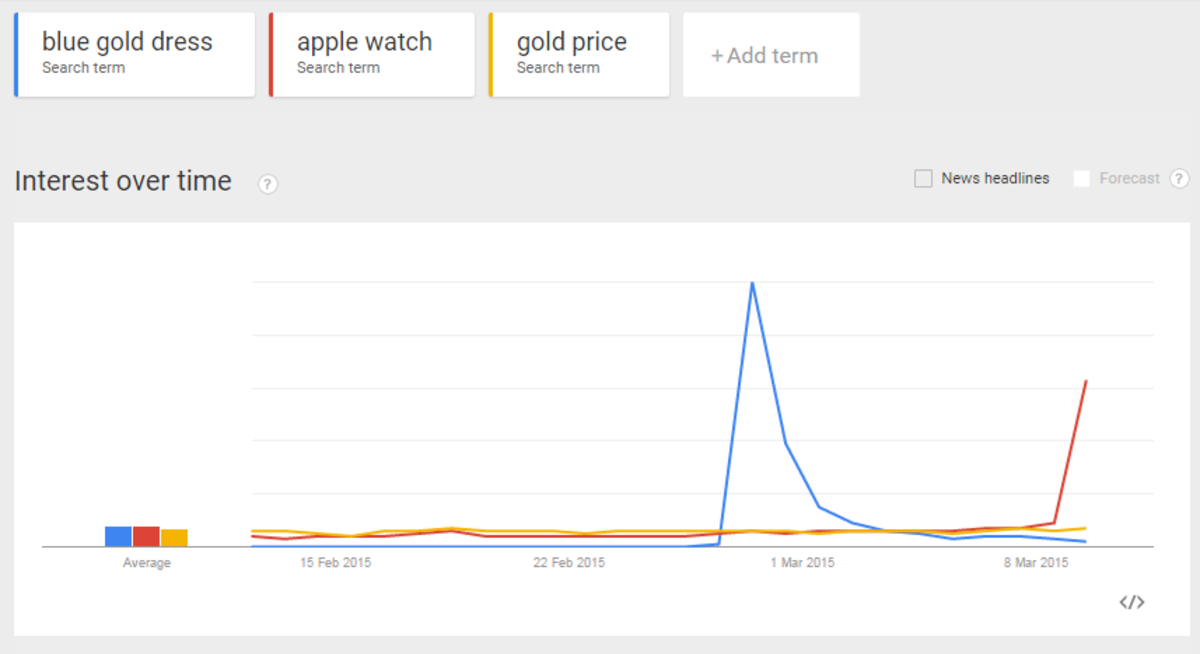Click the embed code icon
Viewport: 1200px width, 654px height.
1131,602
